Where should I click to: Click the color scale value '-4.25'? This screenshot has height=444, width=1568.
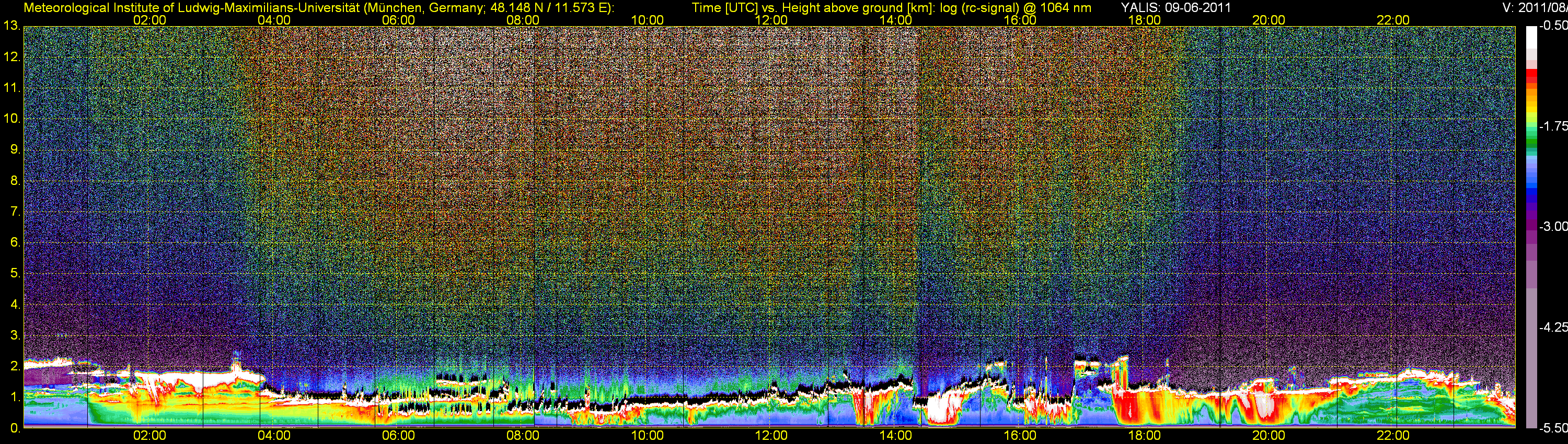click(x=1553, y=327)
